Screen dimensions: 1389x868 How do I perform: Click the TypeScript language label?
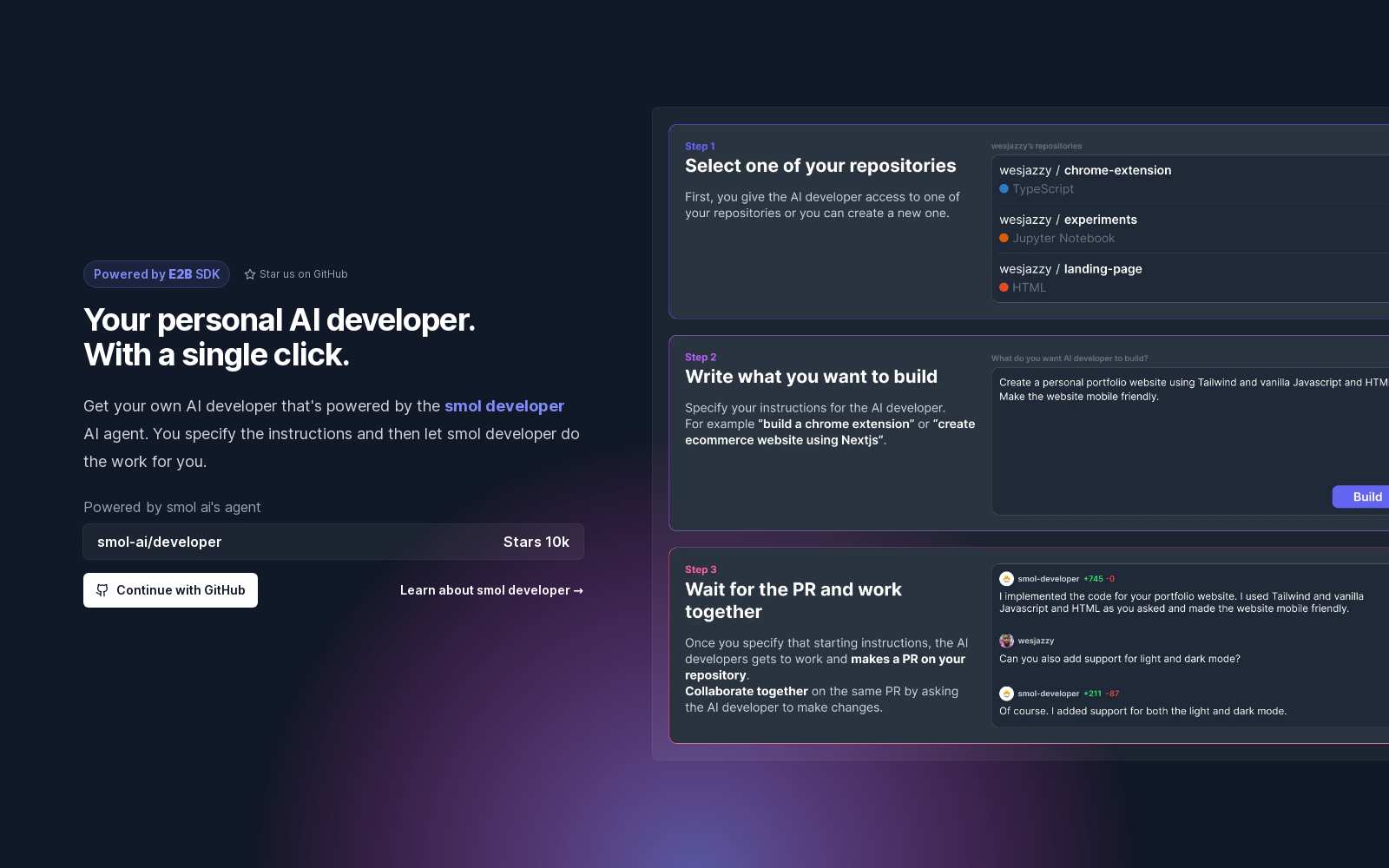(1043, 188)
